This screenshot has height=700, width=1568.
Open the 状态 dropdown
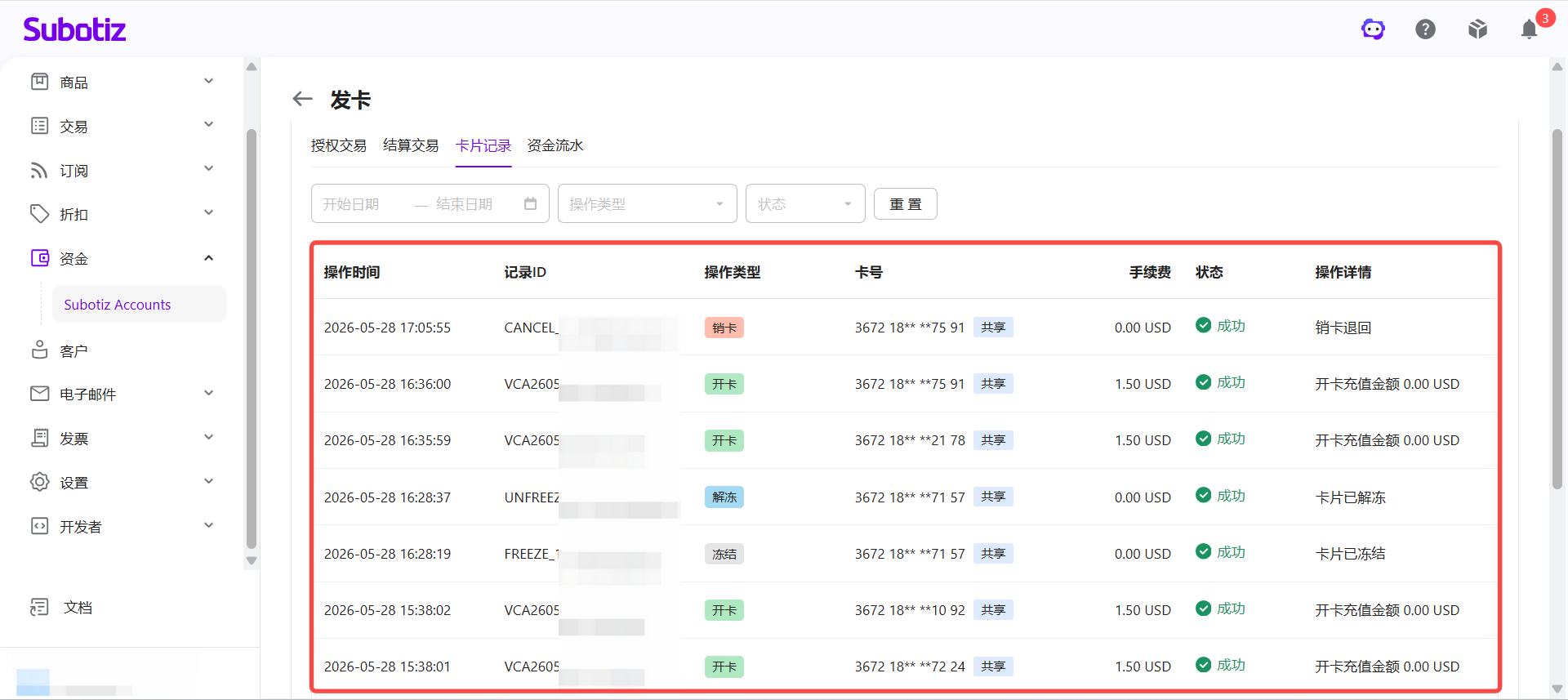(x=805, y=203)
